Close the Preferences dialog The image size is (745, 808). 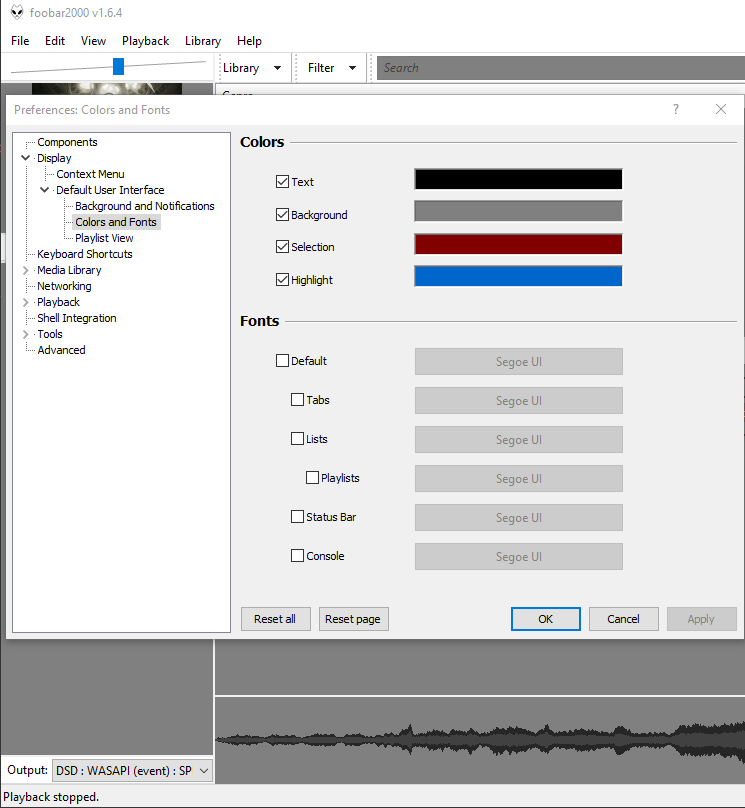pos(721,109)
